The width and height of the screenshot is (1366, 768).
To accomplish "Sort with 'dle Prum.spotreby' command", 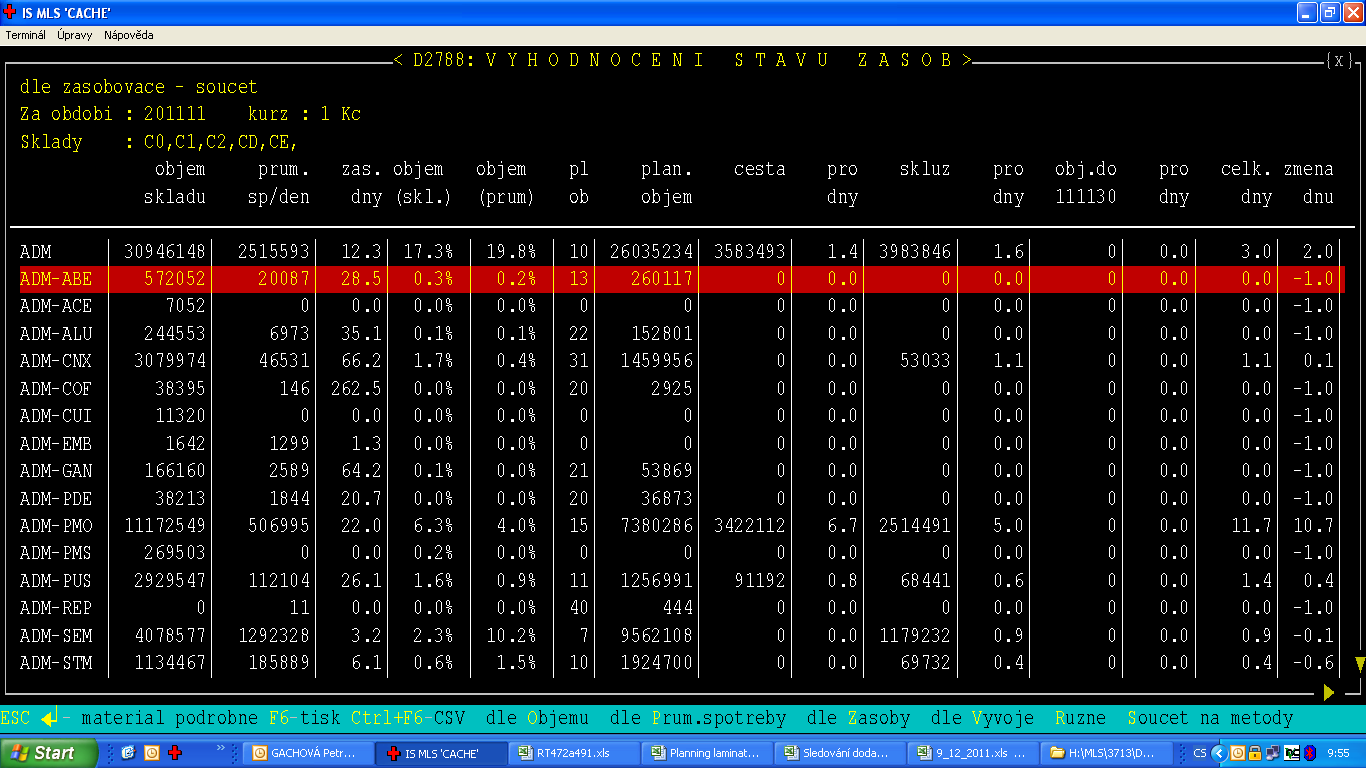I will coord(698,718).
